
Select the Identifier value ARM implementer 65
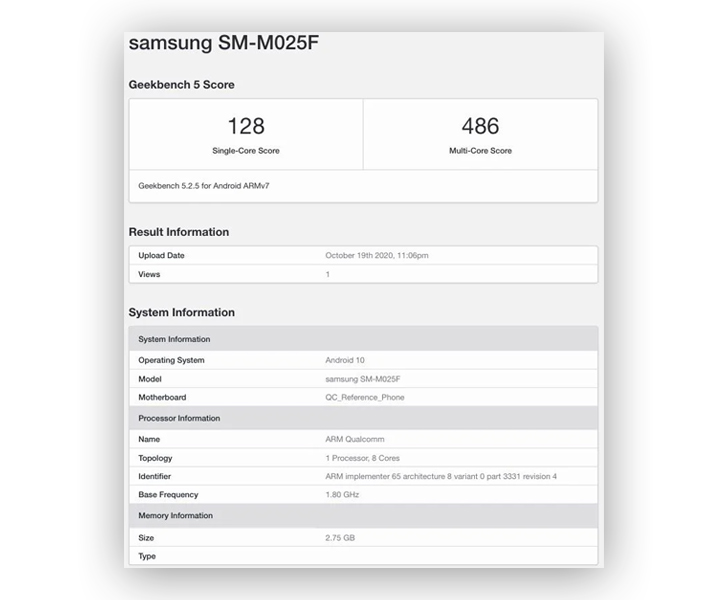[x=441, y=476]
